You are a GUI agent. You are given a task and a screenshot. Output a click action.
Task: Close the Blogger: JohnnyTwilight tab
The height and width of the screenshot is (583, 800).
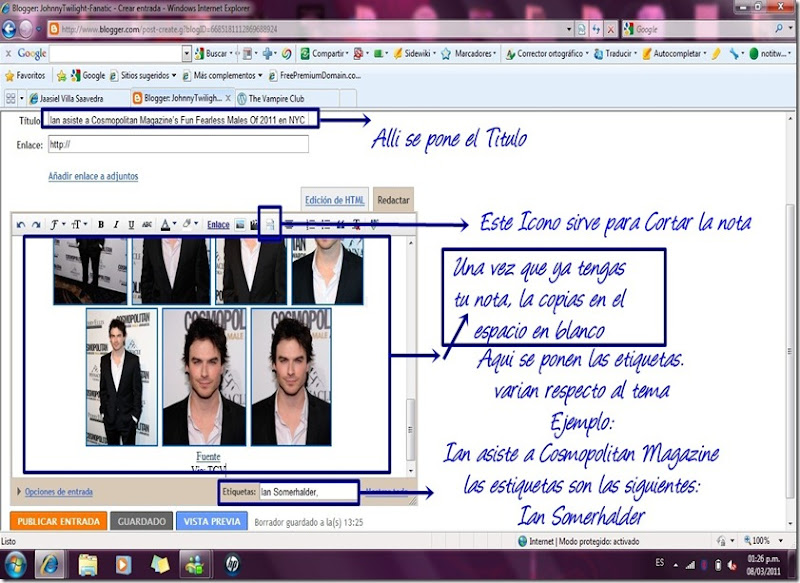coord(228,98)
